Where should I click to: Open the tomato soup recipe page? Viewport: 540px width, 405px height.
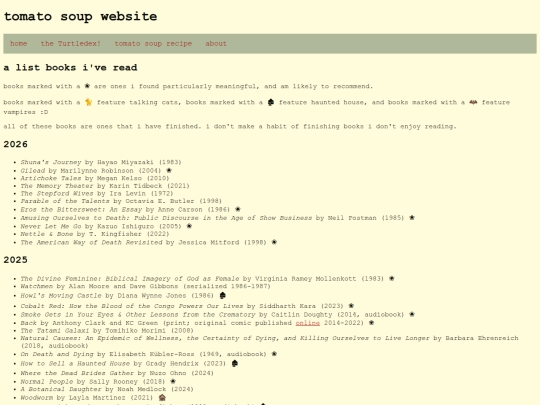coord(153,44)
